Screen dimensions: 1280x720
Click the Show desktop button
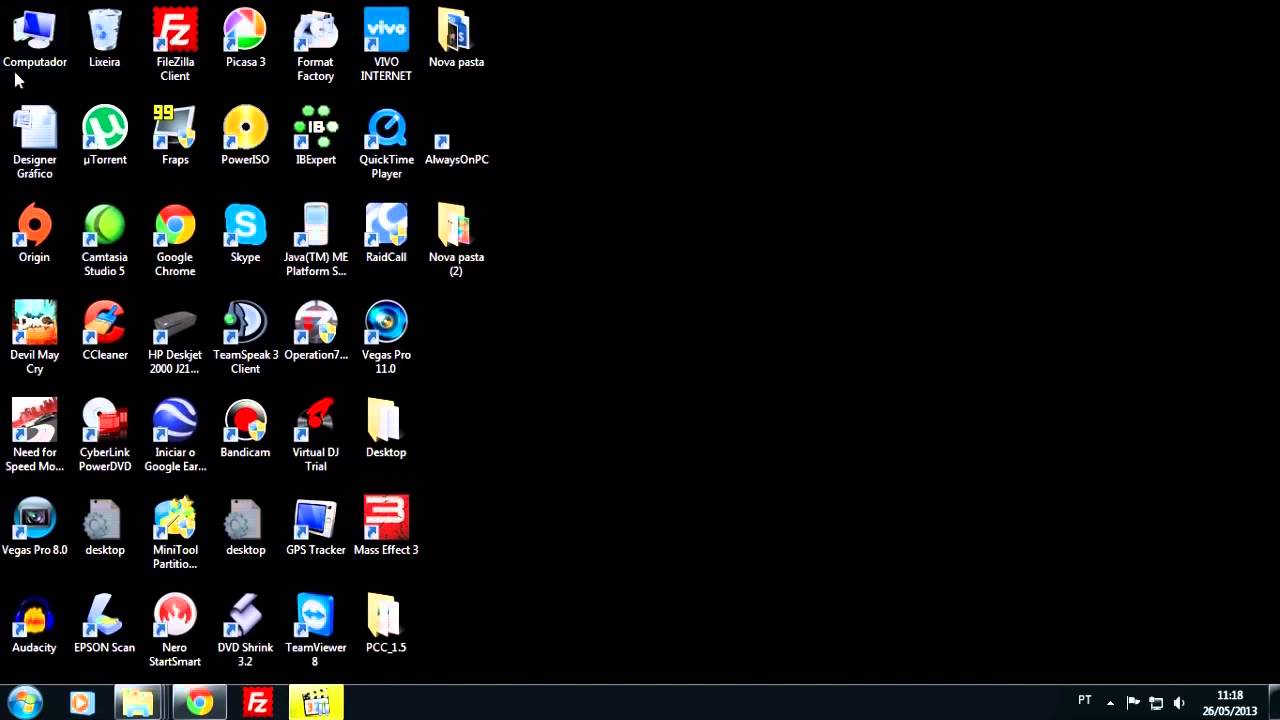click(1273, 703)
